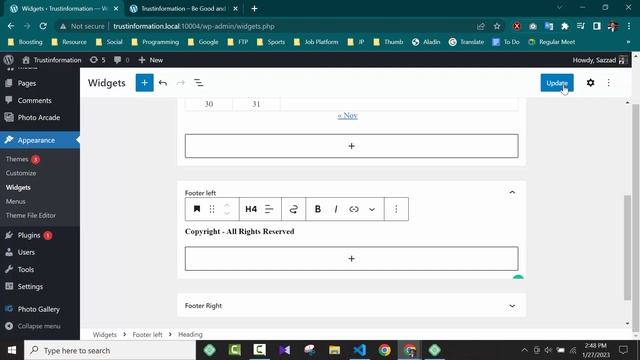This screenshot has width=640, height=360.
Task: Open a new browser tab
Action: pos(254,9)
